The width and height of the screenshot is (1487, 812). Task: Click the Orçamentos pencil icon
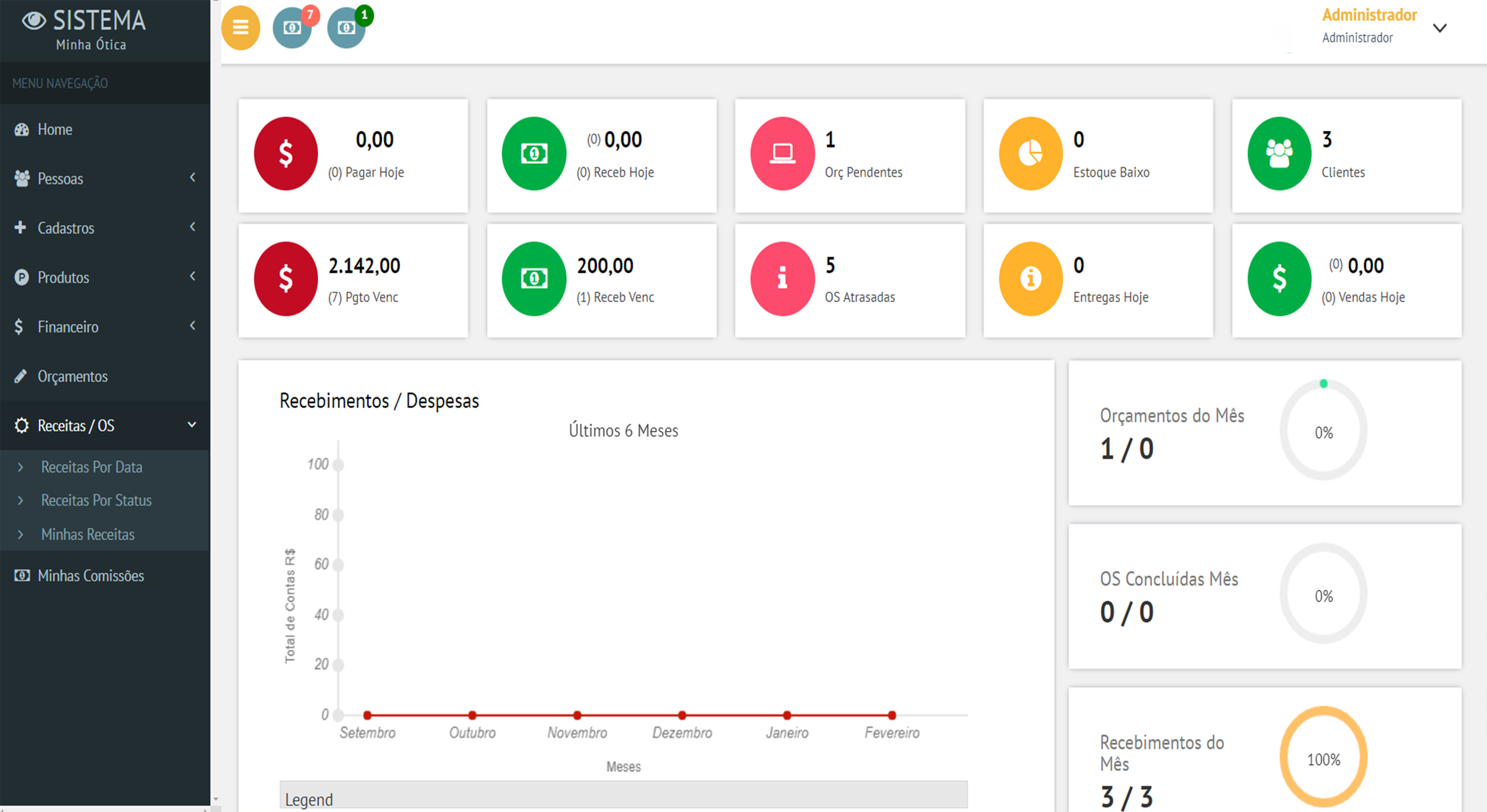coord(21,376)
